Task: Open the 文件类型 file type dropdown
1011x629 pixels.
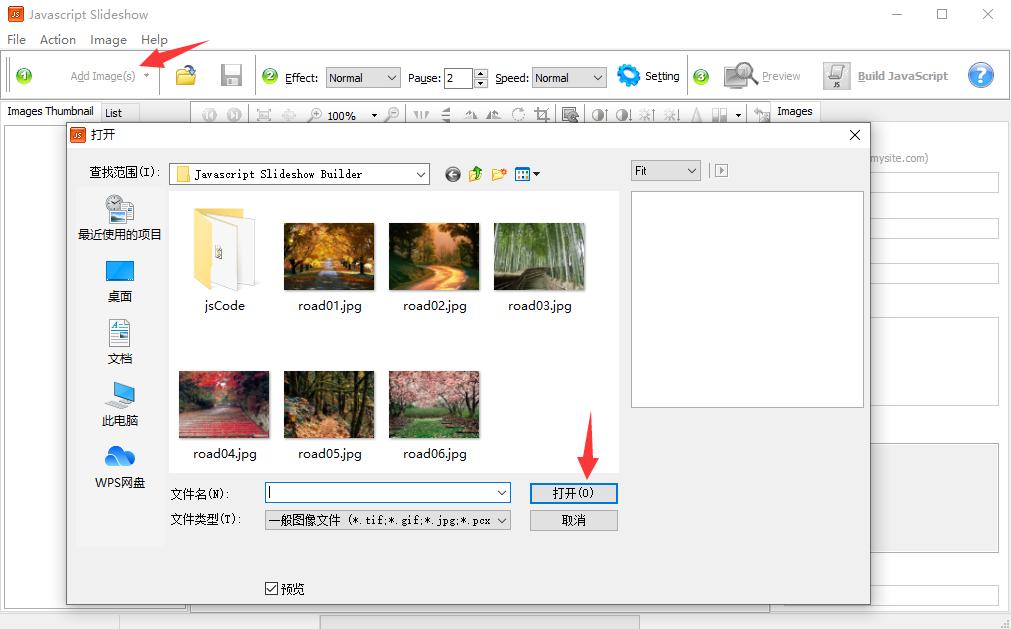Action: [388, 520]
